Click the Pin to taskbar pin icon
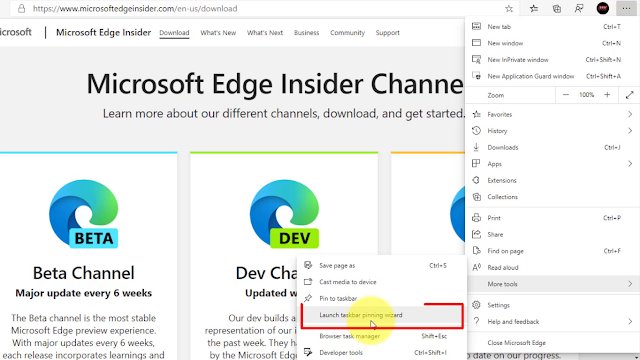Viewport: 640px width, 360px height. point(308,298)
